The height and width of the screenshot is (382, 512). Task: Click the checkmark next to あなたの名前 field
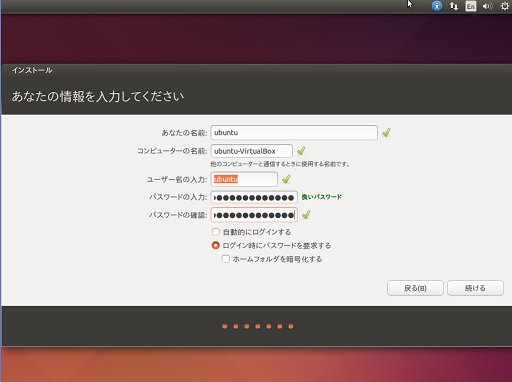pos(386,133)
